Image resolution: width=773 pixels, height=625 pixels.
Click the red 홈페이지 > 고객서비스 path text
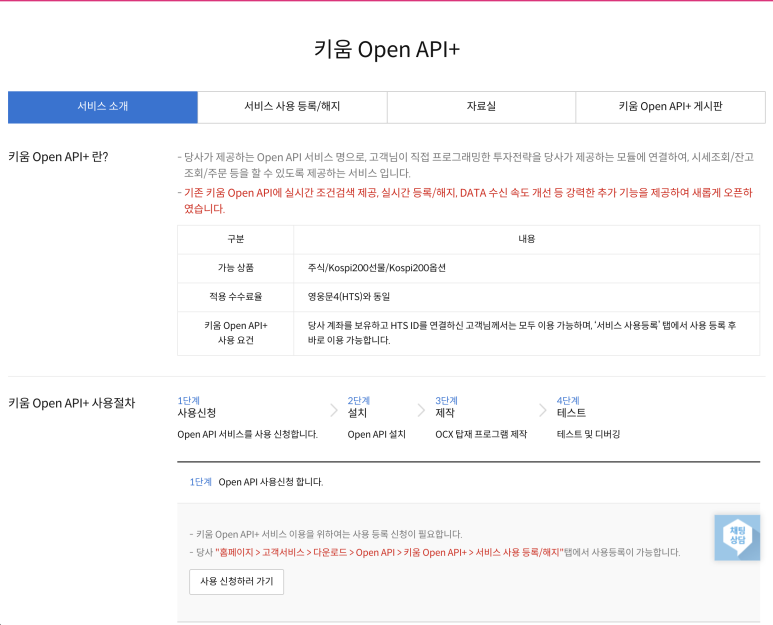[x=389, y=553]
